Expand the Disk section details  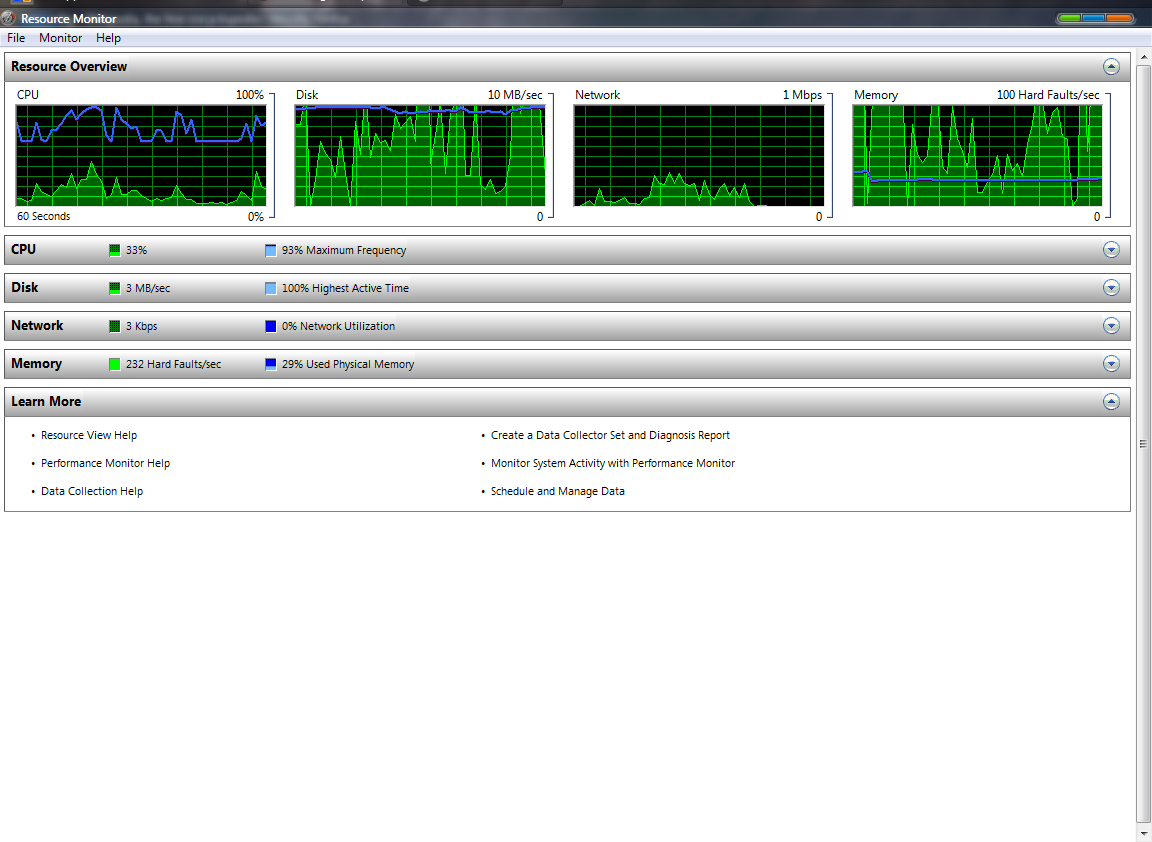1111,287
